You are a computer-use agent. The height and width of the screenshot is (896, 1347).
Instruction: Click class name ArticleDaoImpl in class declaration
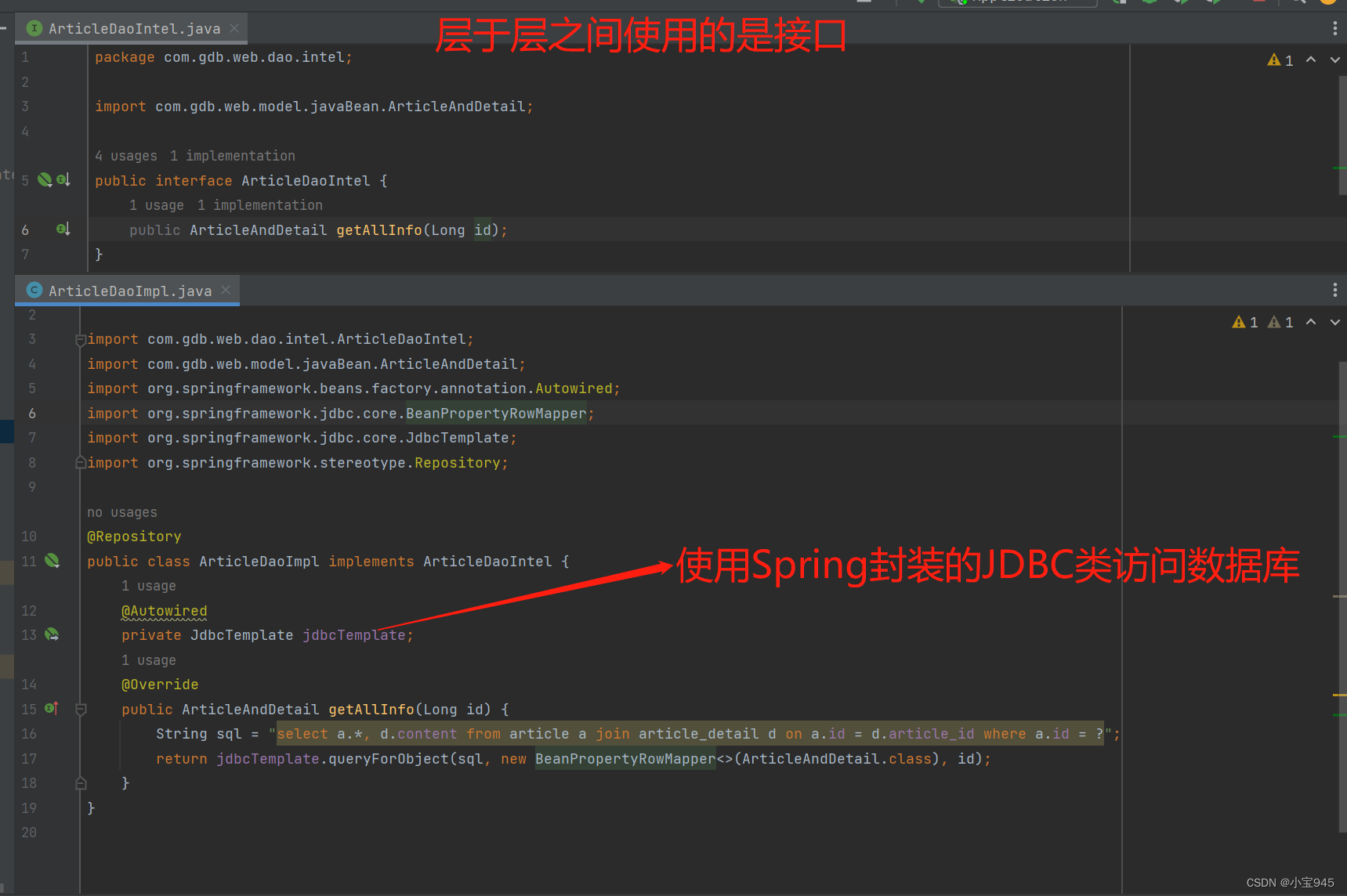coord(259,562)
